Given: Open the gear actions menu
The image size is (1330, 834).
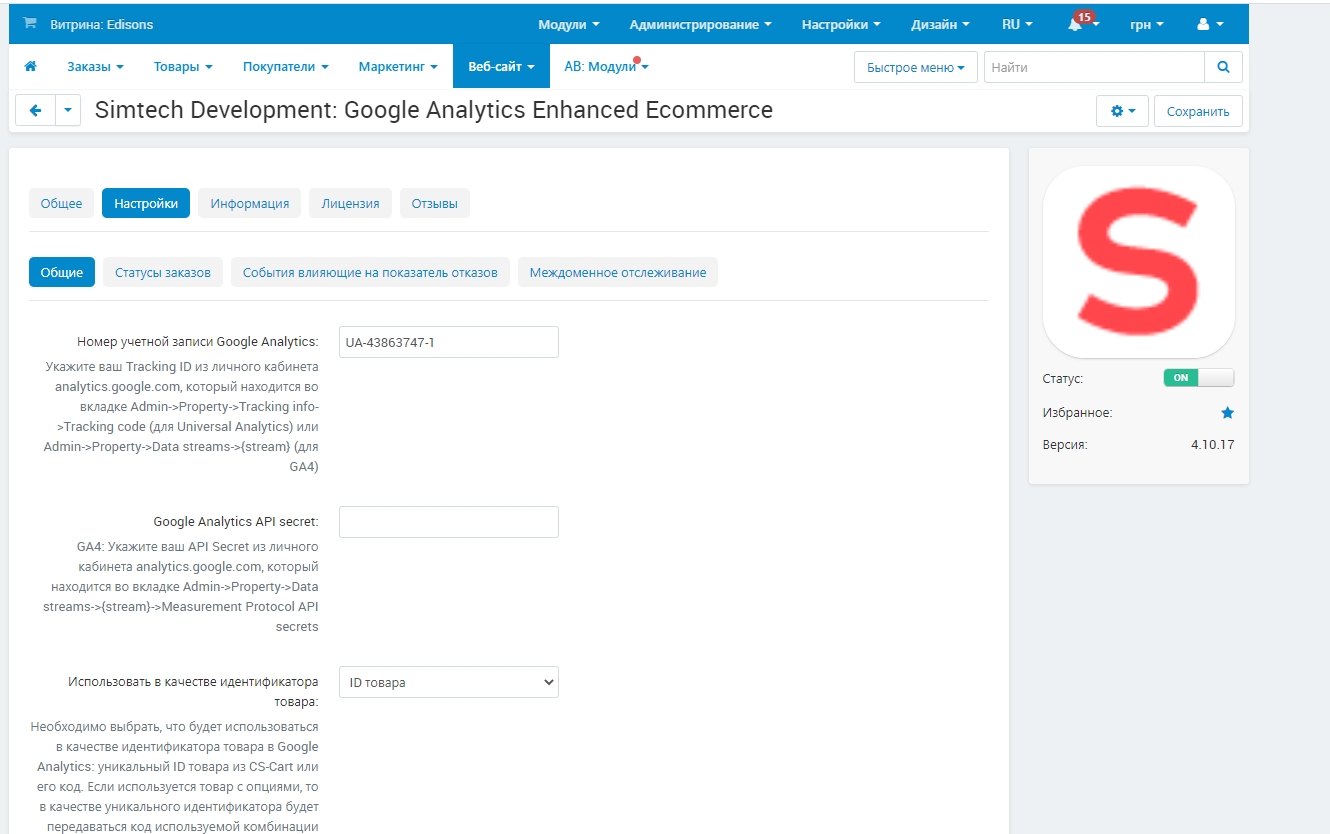Looking at the screenshot, I should pyautogui.click(x=1122, y=111).
